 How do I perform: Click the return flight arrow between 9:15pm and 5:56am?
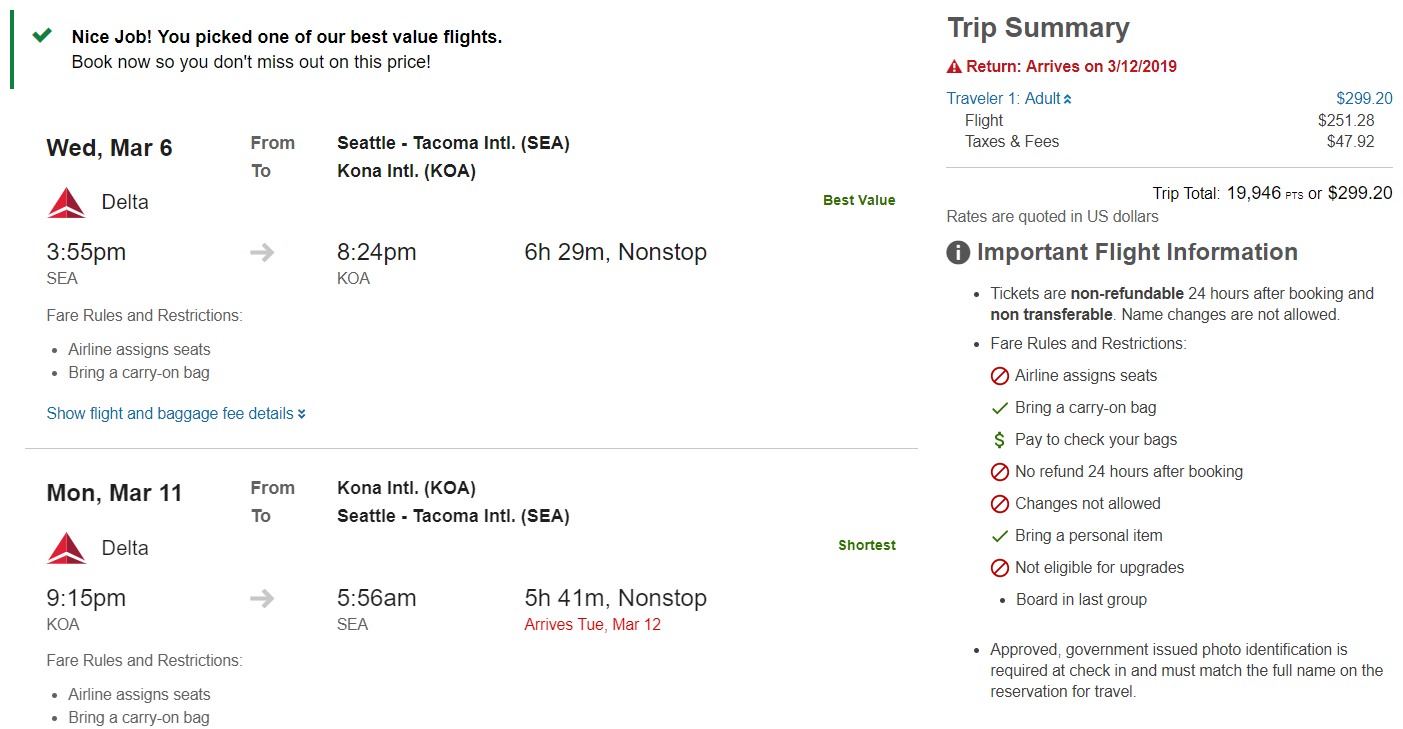coord(262,598)
